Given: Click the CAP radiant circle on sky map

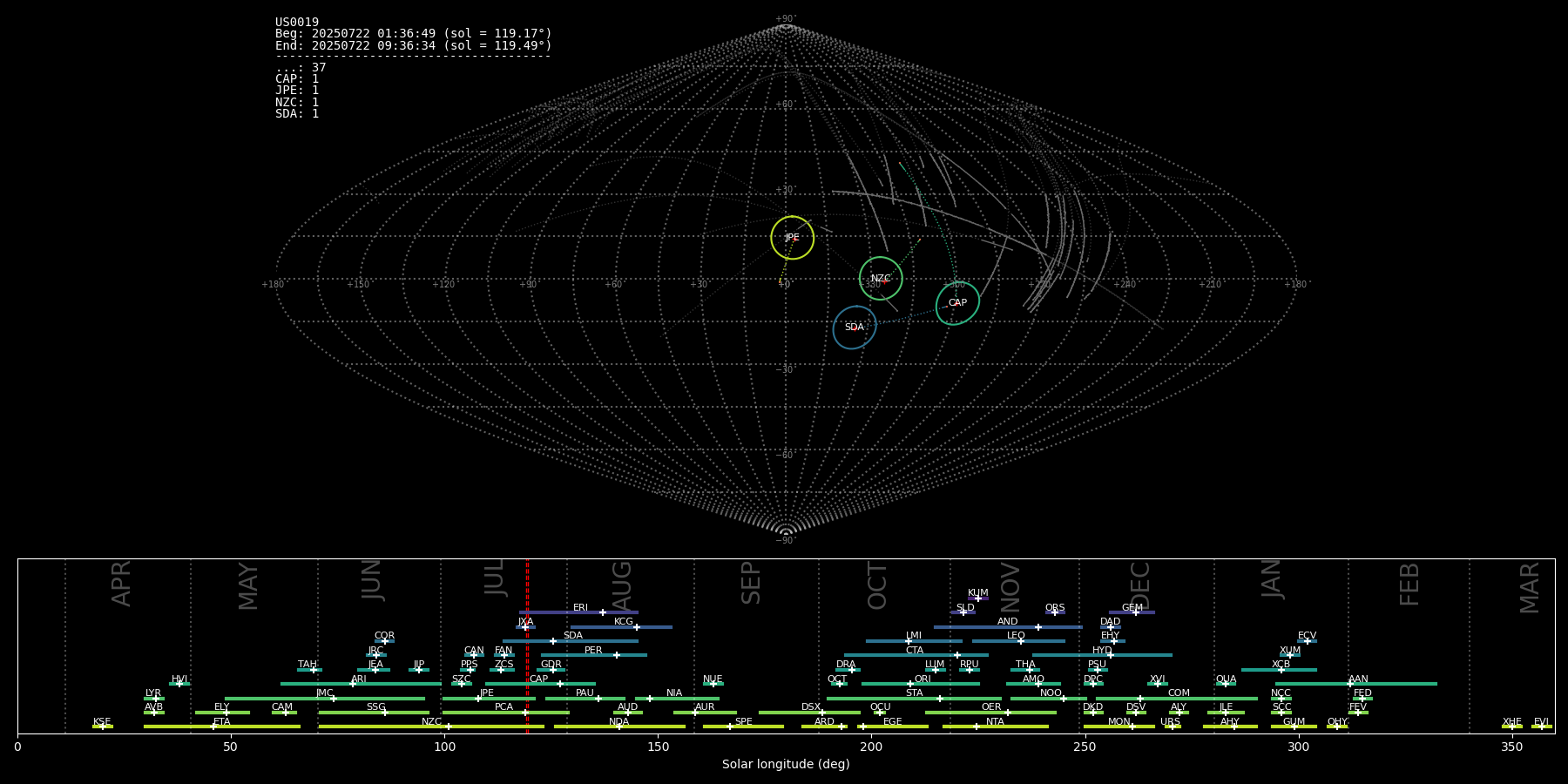Looking at the screenshot, I should 957,303.
